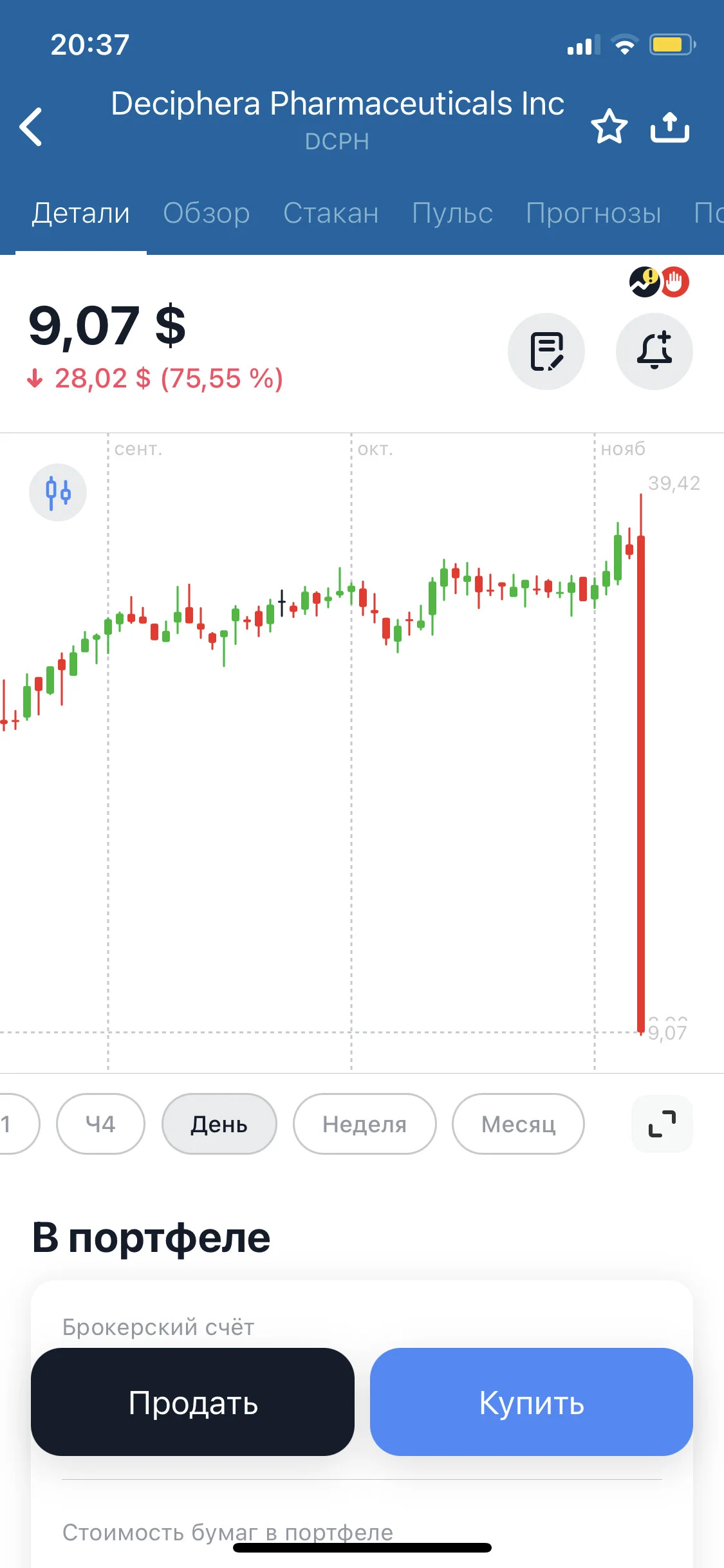The image size is (724, 1568).
Task: Open the note editing icon button
Action: point(546,351)
